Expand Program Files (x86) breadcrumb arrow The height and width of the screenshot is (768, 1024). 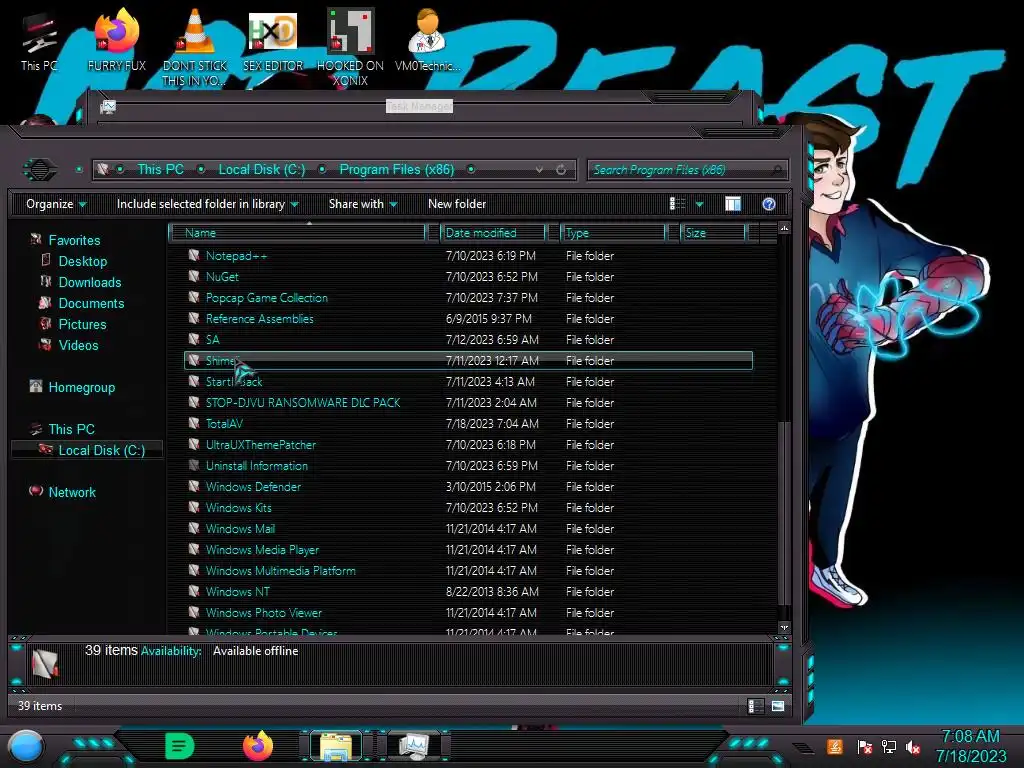[471, 170]
